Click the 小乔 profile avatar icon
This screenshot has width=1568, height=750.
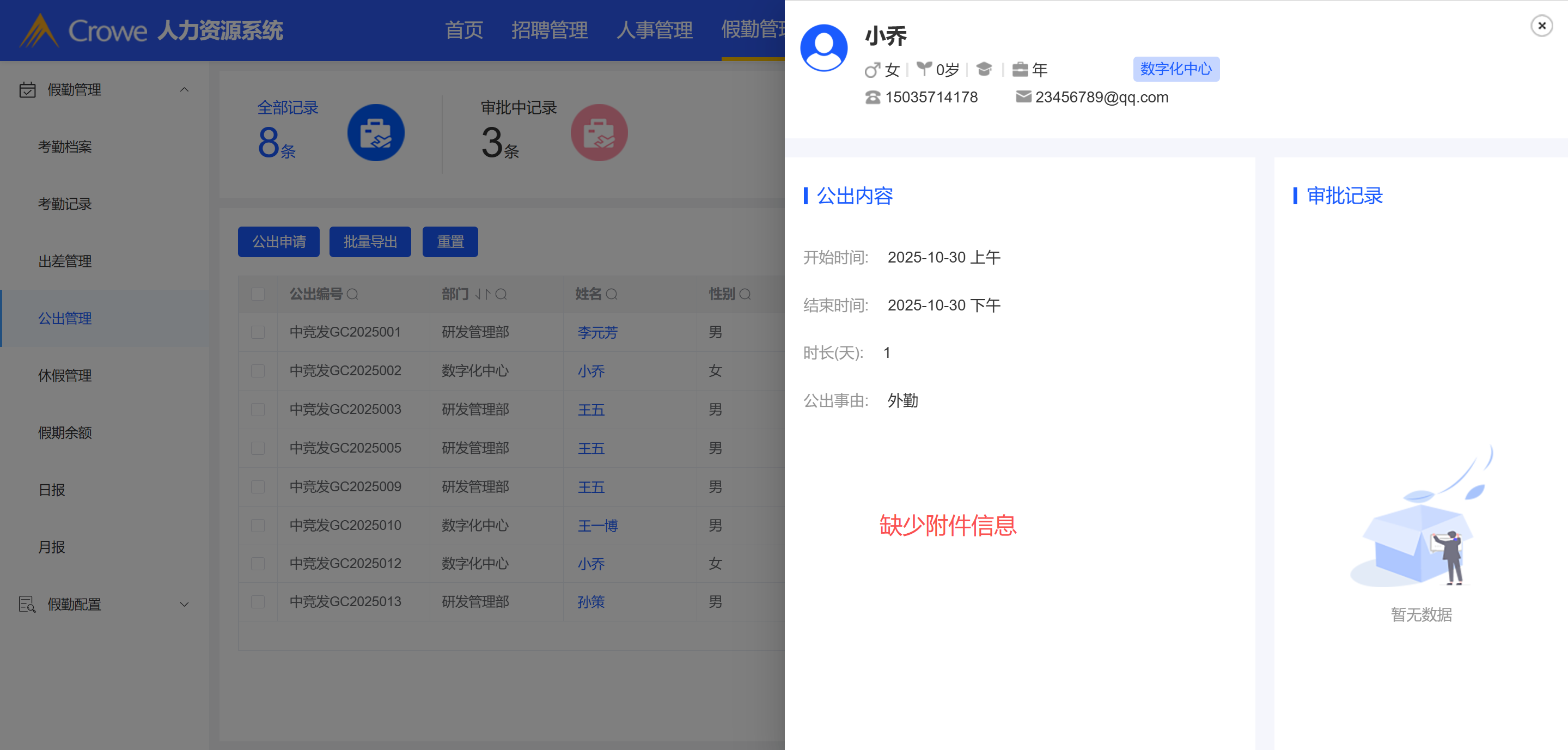tap(823, 48)
